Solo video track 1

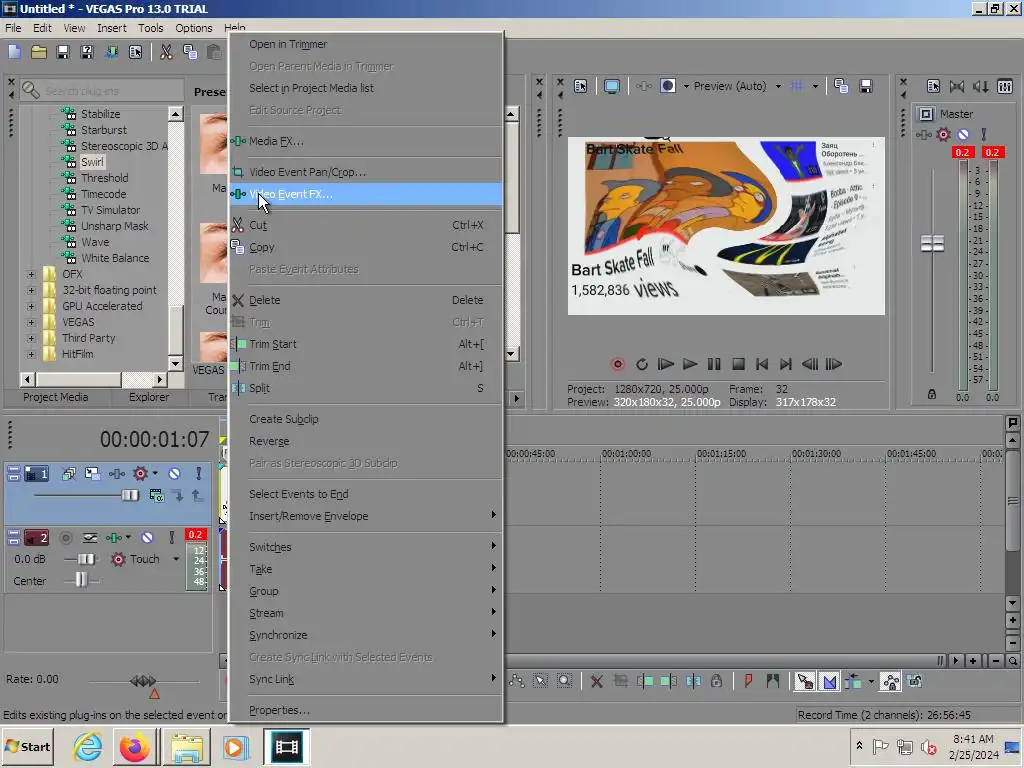(x=199, y=473)
